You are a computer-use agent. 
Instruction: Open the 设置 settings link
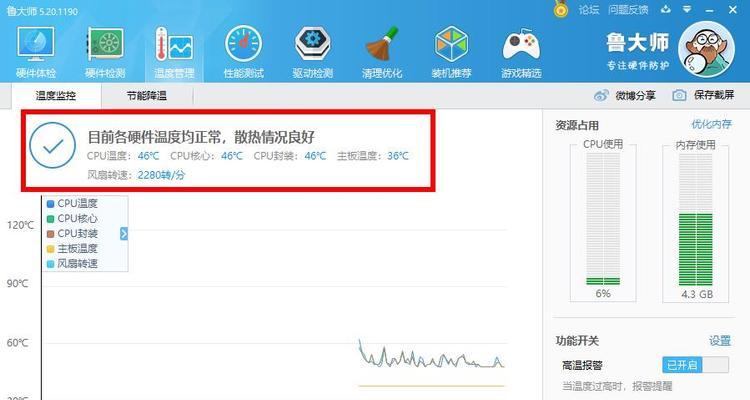click(x=720, y=341)
